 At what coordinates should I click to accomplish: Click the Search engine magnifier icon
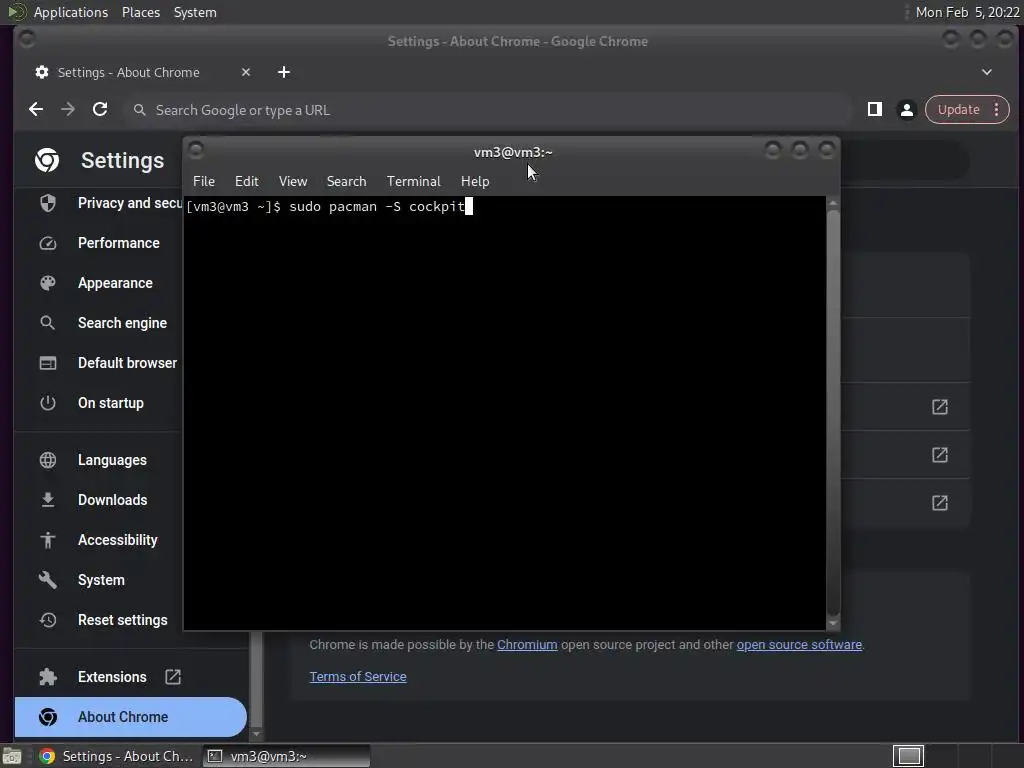tap(48, 323)
